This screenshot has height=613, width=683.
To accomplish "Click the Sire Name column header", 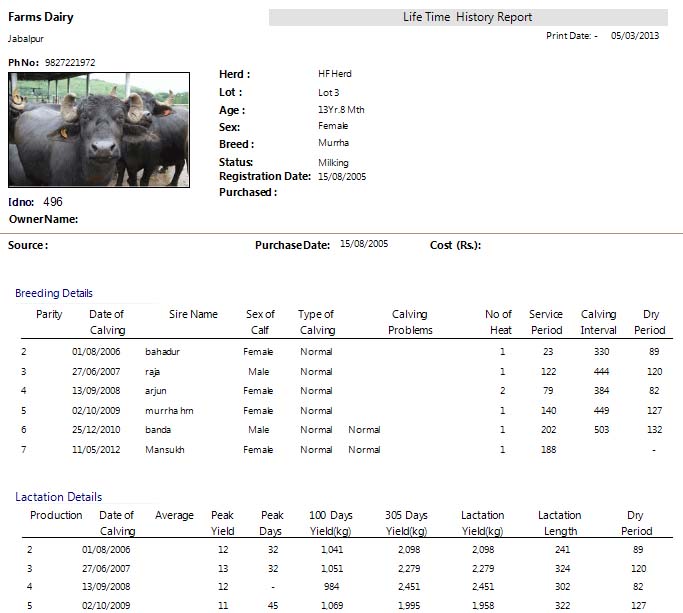I will coord(193,314).
